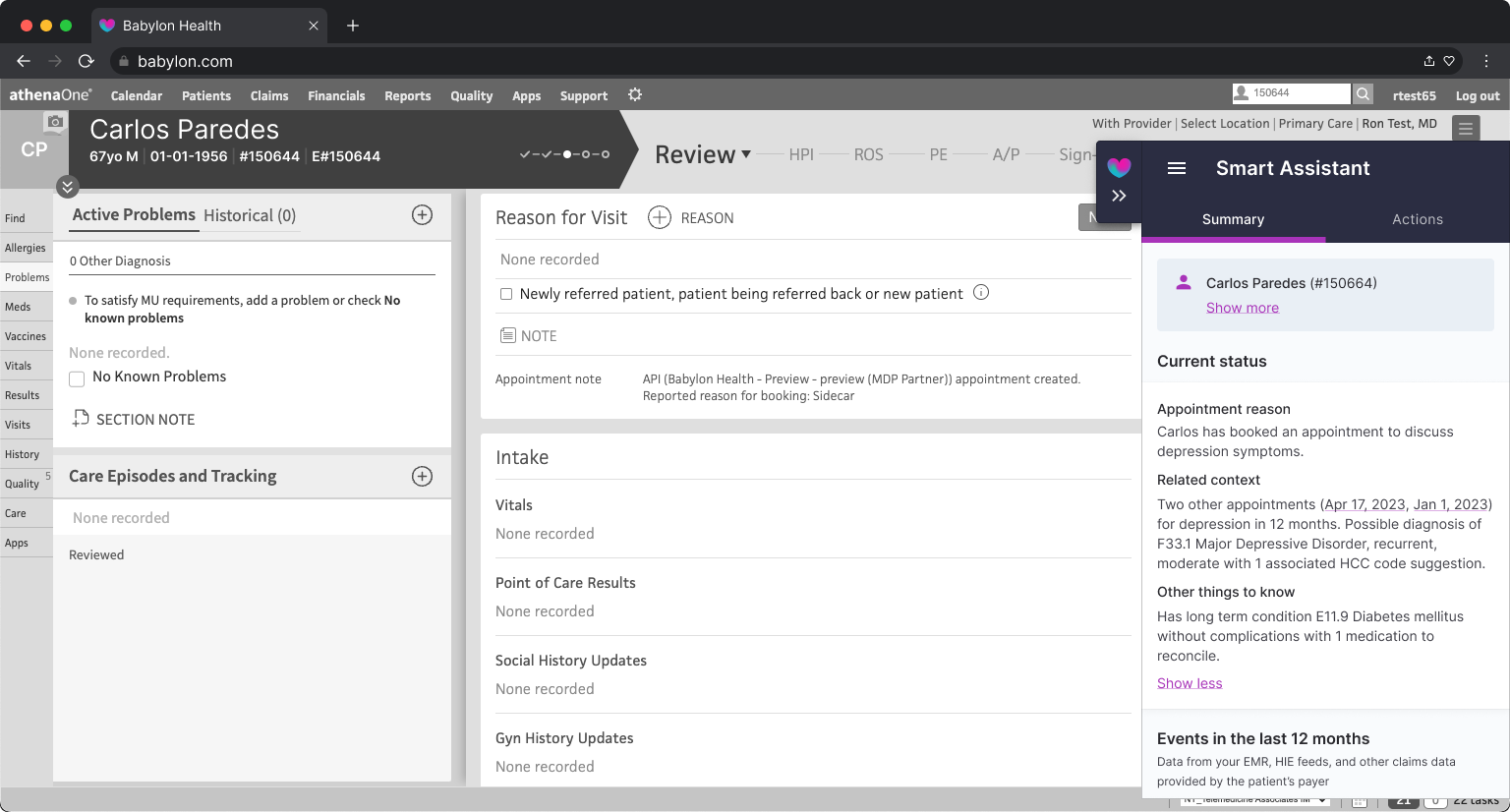This screenshot has height=812, width=1510.
Task: Open Financials menu
Action: tap(336, 95)
